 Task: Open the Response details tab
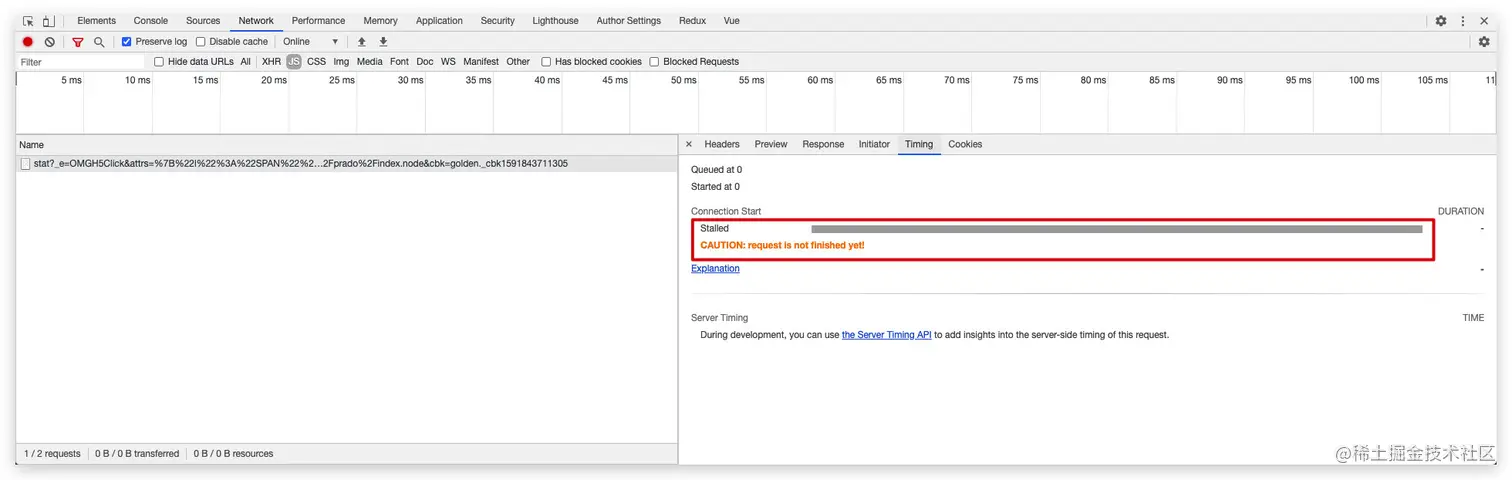[823, 145]
